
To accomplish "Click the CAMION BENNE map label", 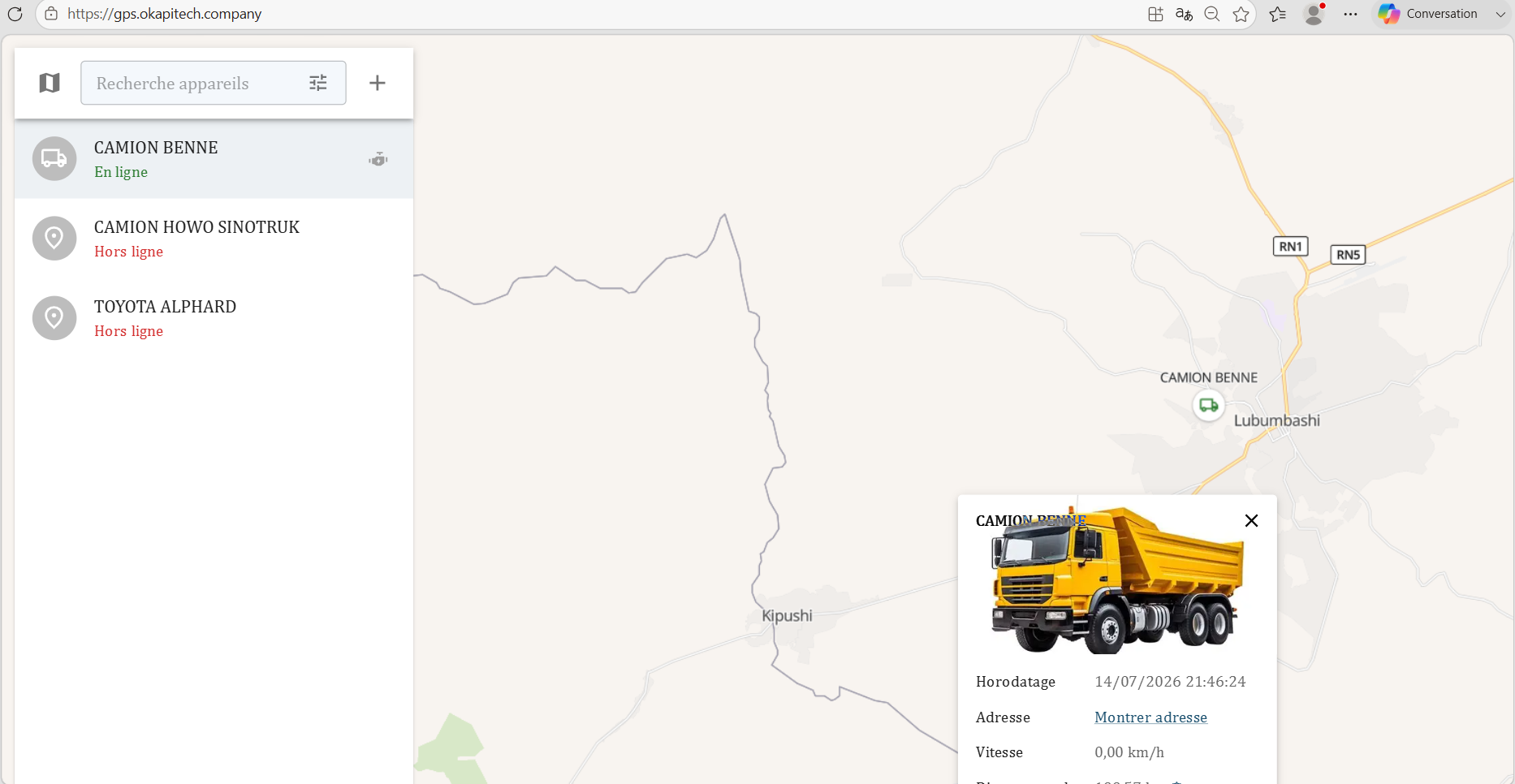I will 1209,377.
